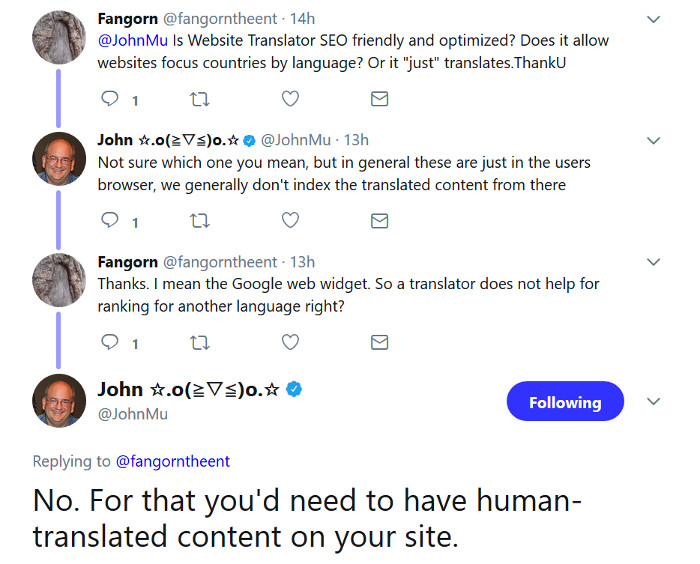Open more options for John's 13h tweet
Viewport: 700px width, 564px height.
[x=654, y=140]
